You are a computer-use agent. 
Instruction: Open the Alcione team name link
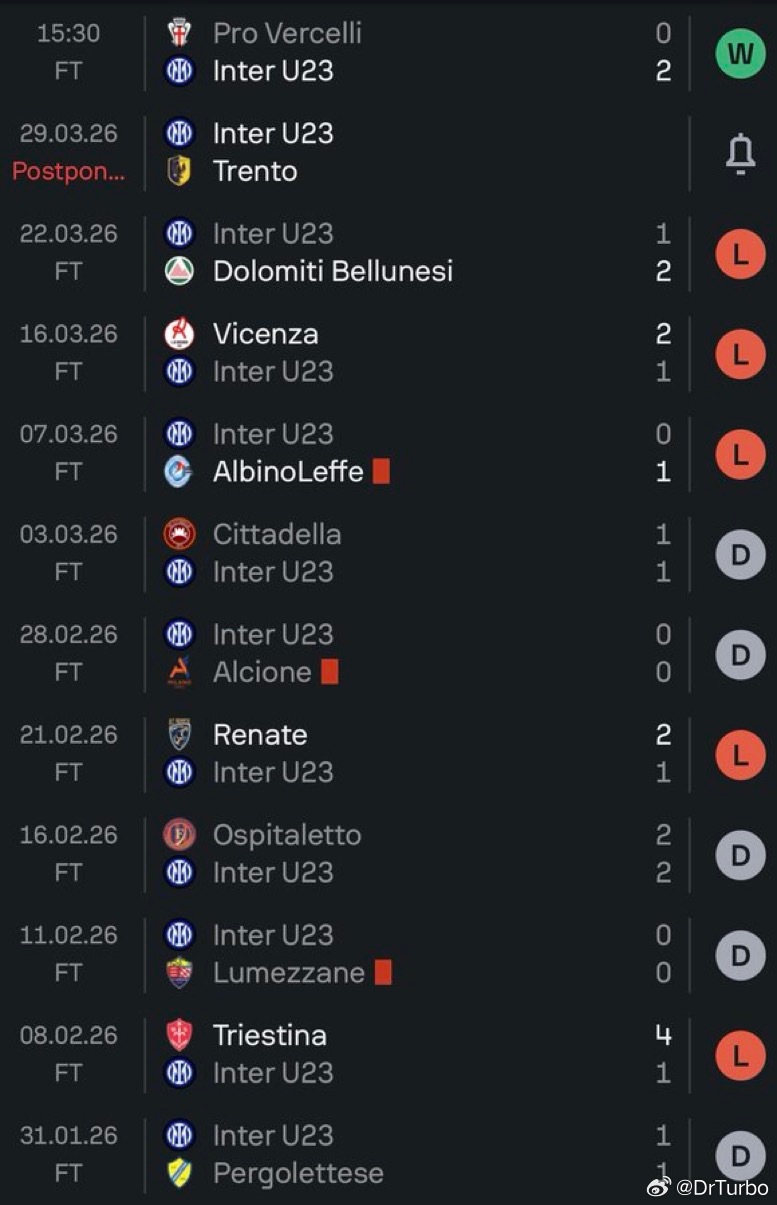click(x=262, y=672)
